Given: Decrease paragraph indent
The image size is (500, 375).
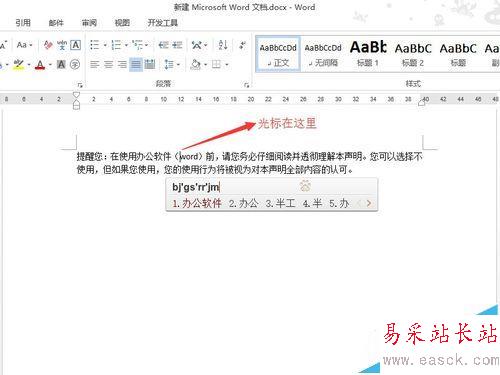Looking at the screenshot, I should pos(163,45).
